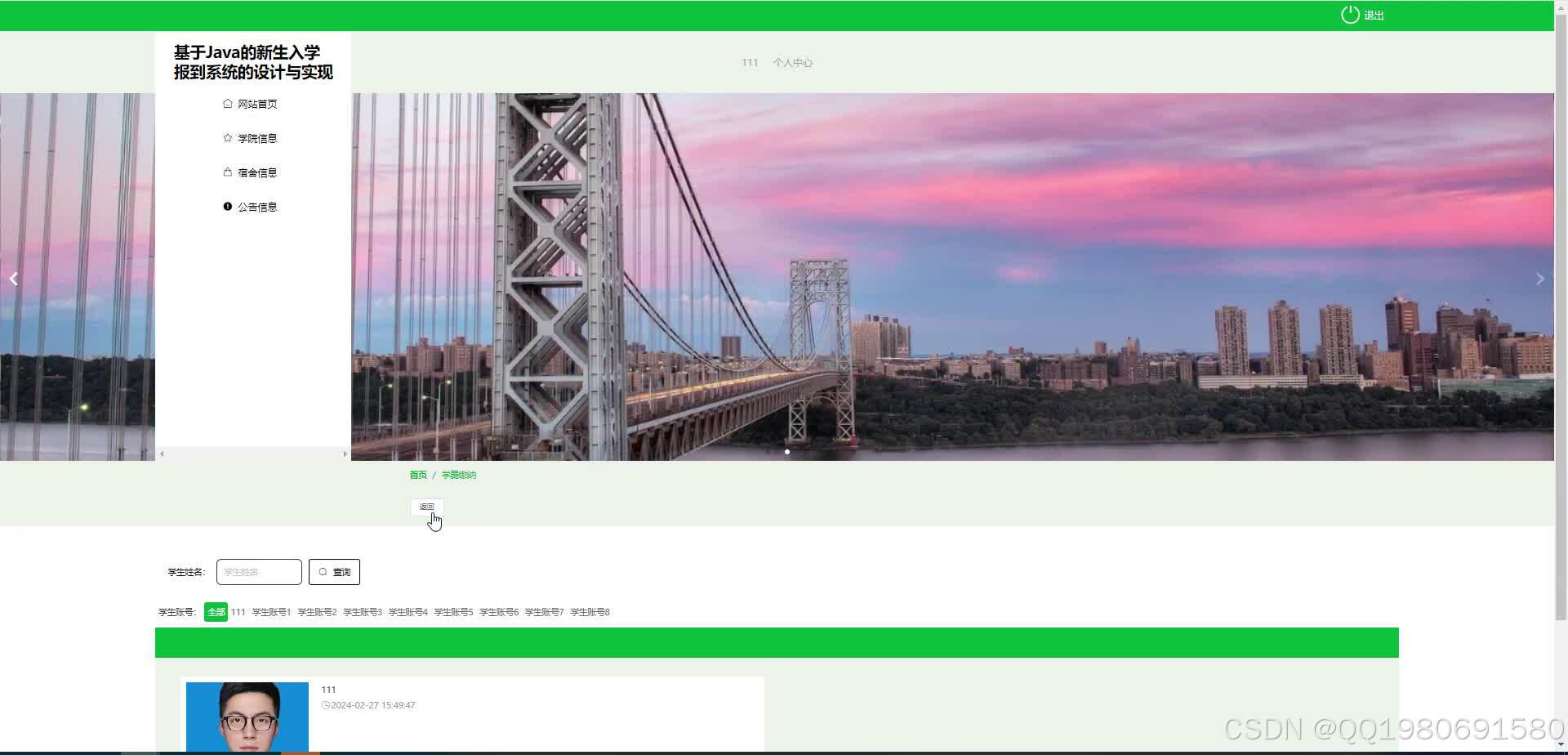Open 个人中心 personal center
Image resolution: width=1568 pixels, height=755 pixels.
tap(792, 62)
